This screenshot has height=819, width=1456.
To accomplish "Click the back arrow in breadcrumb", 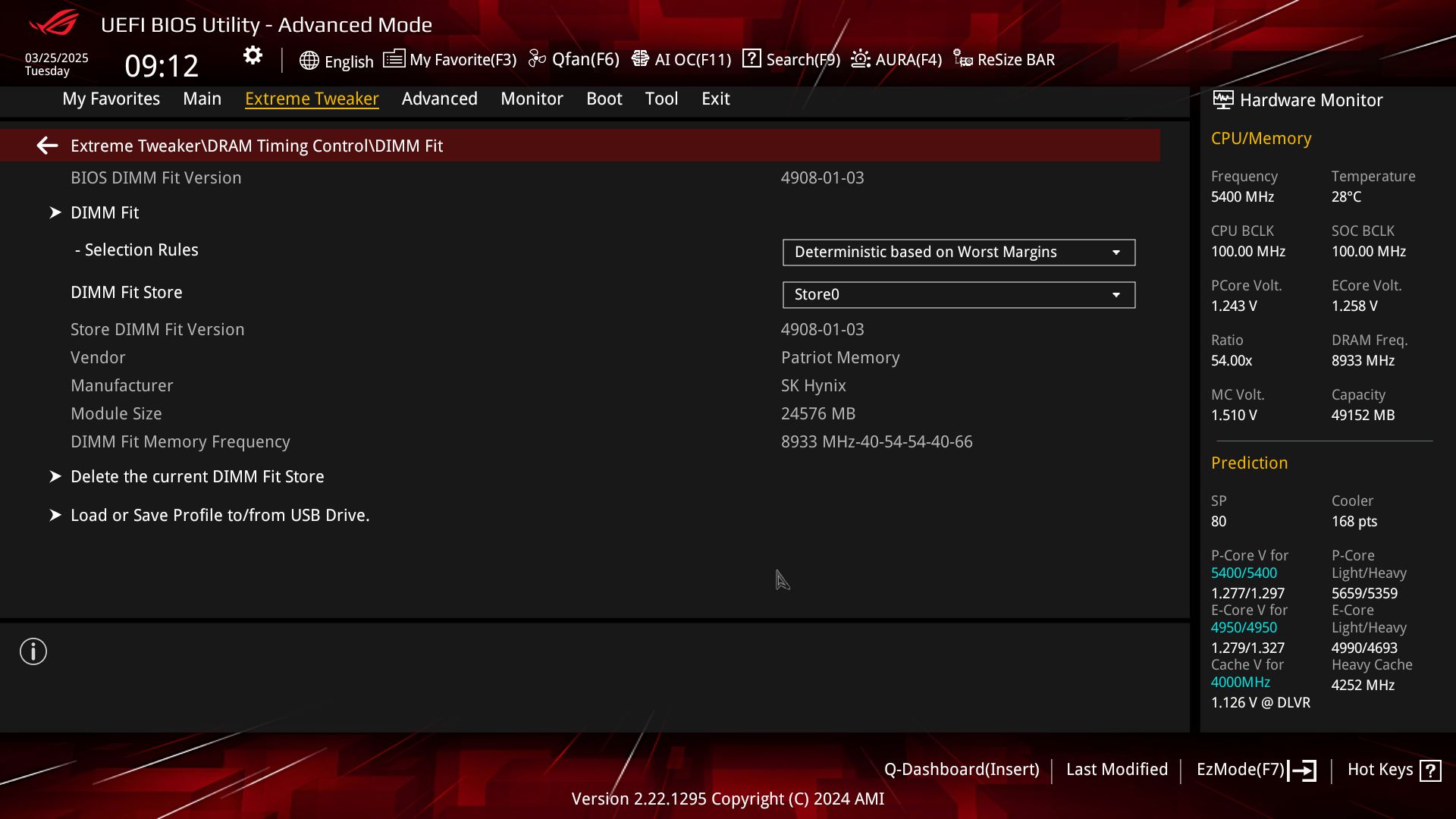I will click(x=47, y=146).
